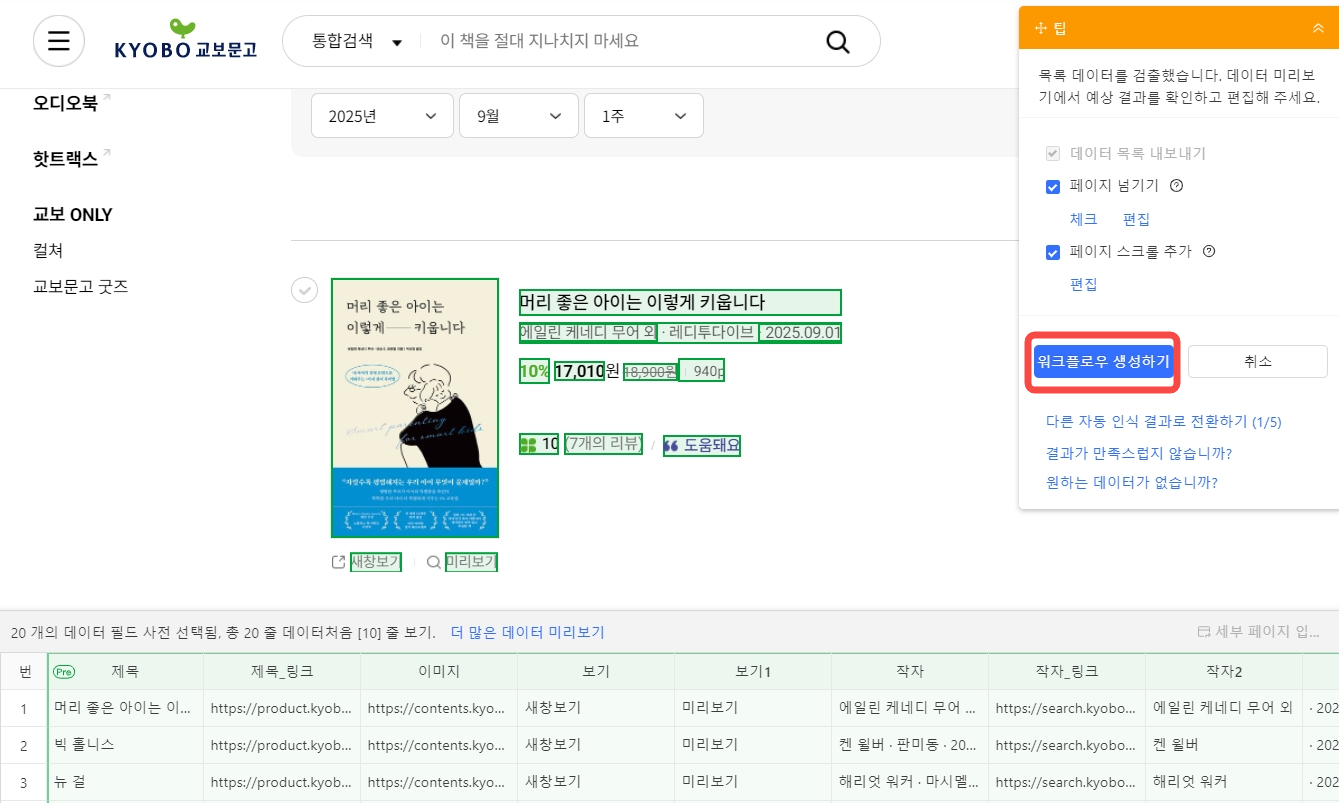Select 교보문고 굿즈 in the sidebar

[80, 287]
